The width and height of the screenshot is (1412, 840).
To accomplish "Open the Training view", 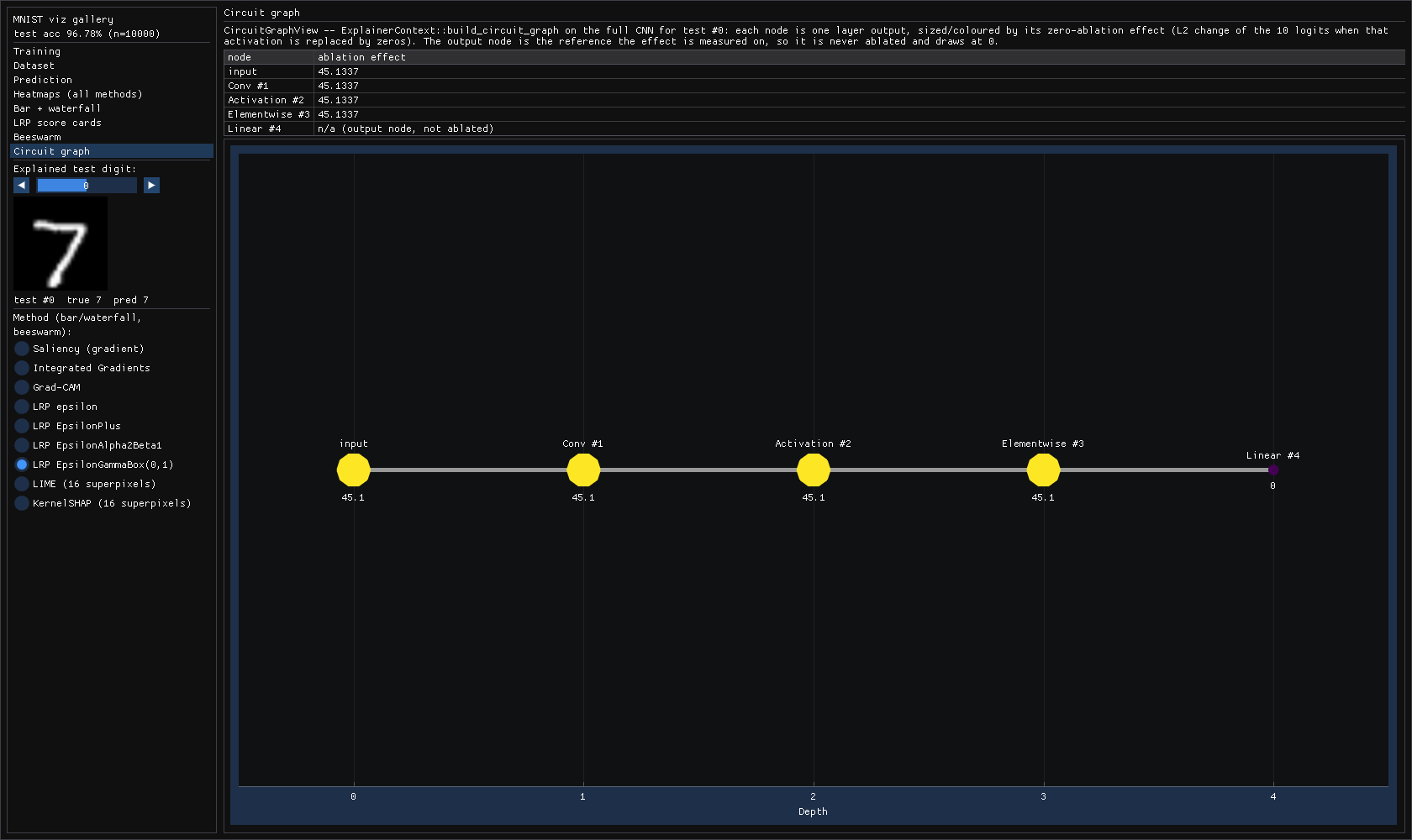I will tap(111, 51).
